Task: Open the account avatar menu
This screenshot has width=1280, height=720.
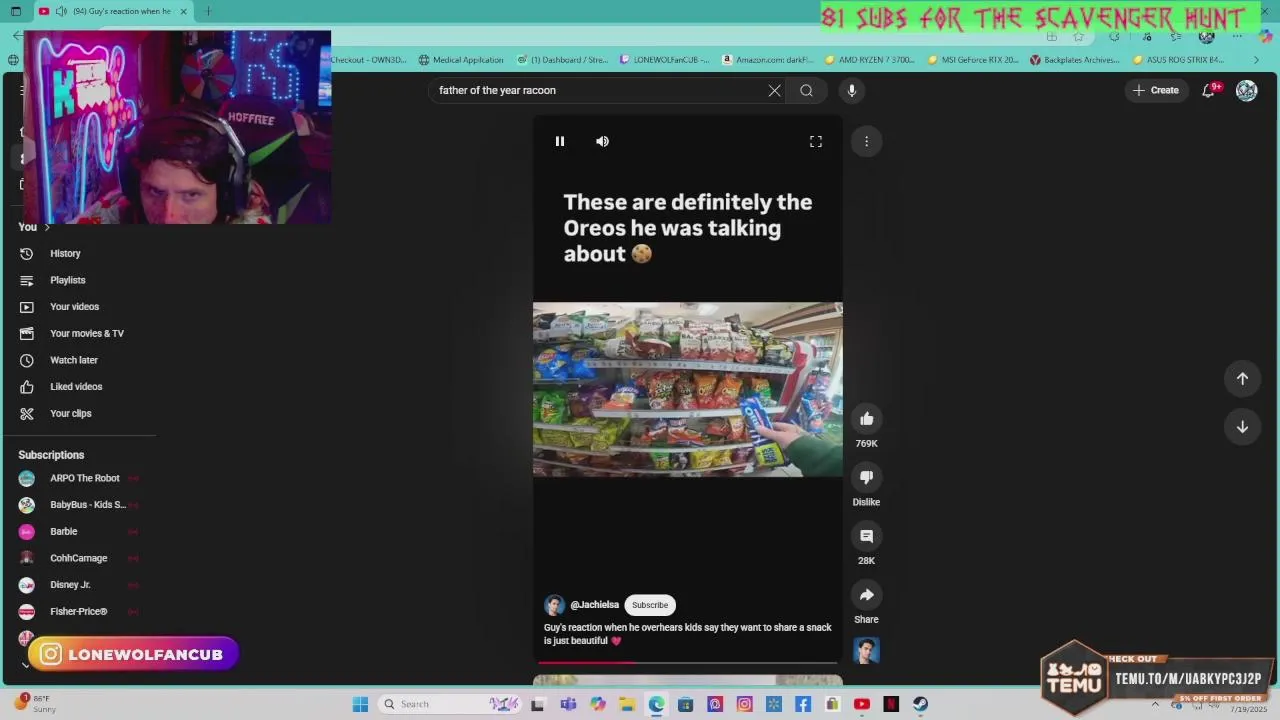Action: click(x=1246, y=90)
